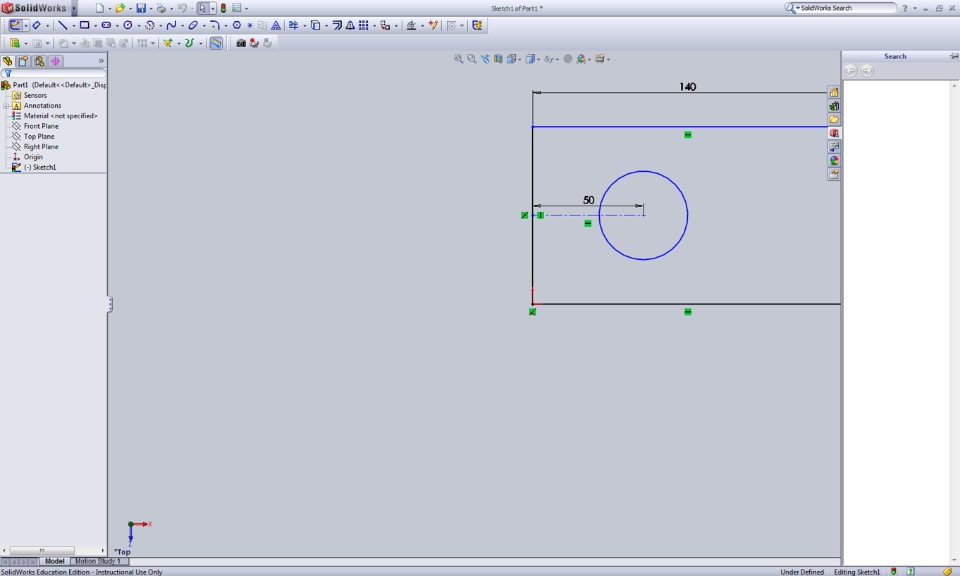The image size is (960, 576).
Task: Open the PropertyManager tab
Action: click(23, 61)
